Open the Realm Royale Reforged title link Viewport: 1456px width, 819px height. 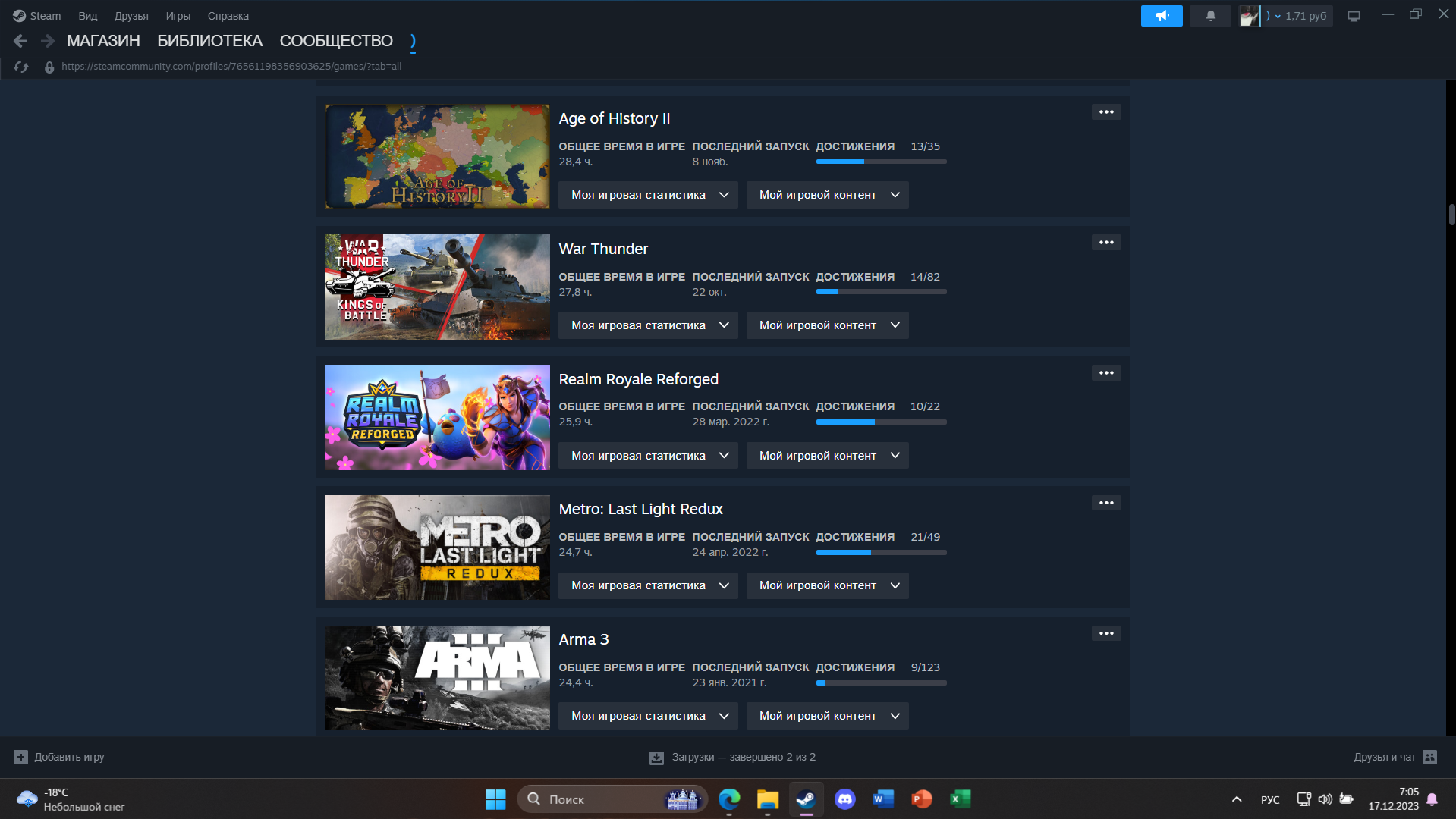pos(639,379)
